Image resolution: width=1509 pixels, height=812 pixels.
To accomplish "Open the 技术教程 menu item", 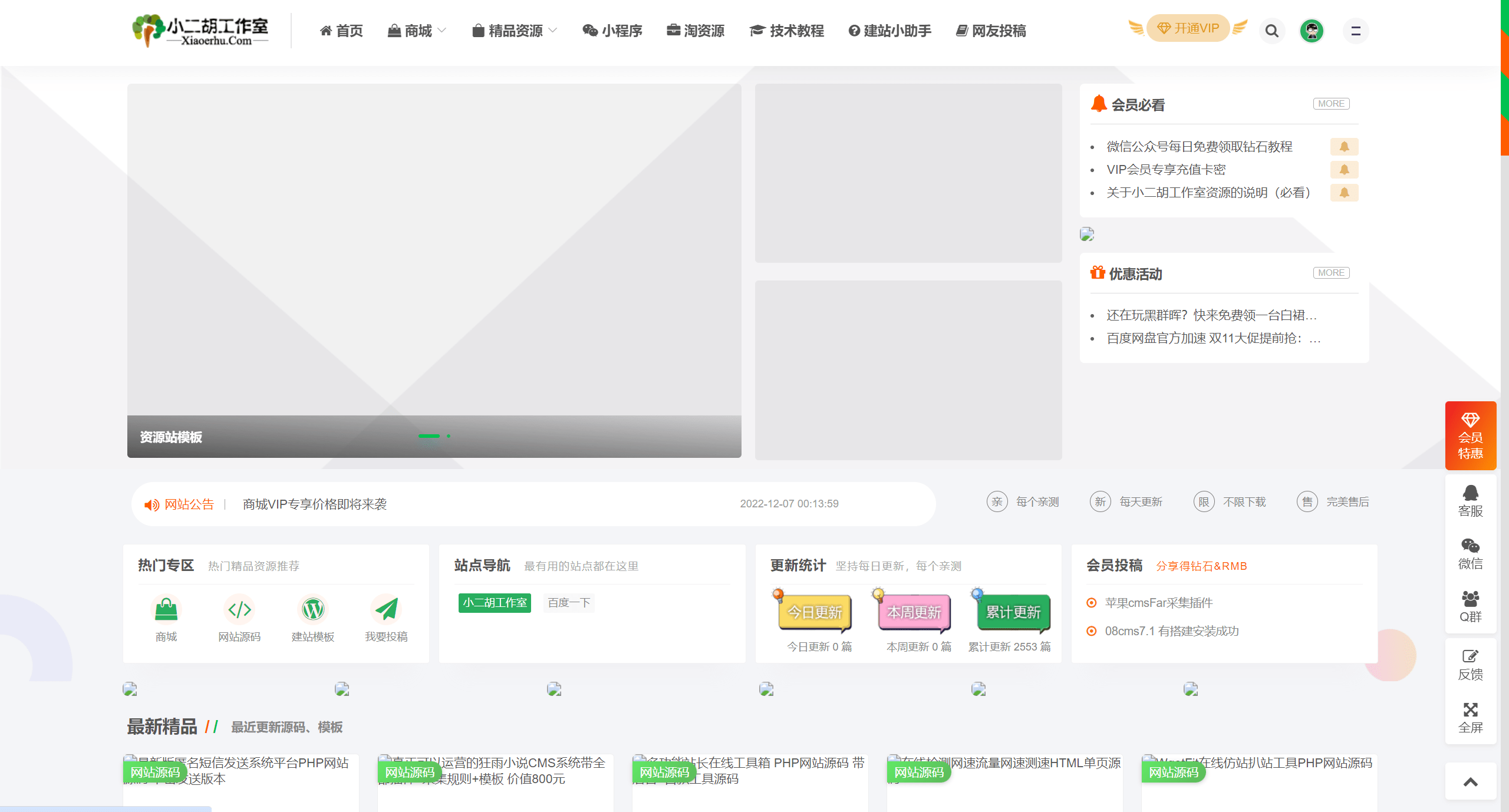I will (x=787, y=31).
